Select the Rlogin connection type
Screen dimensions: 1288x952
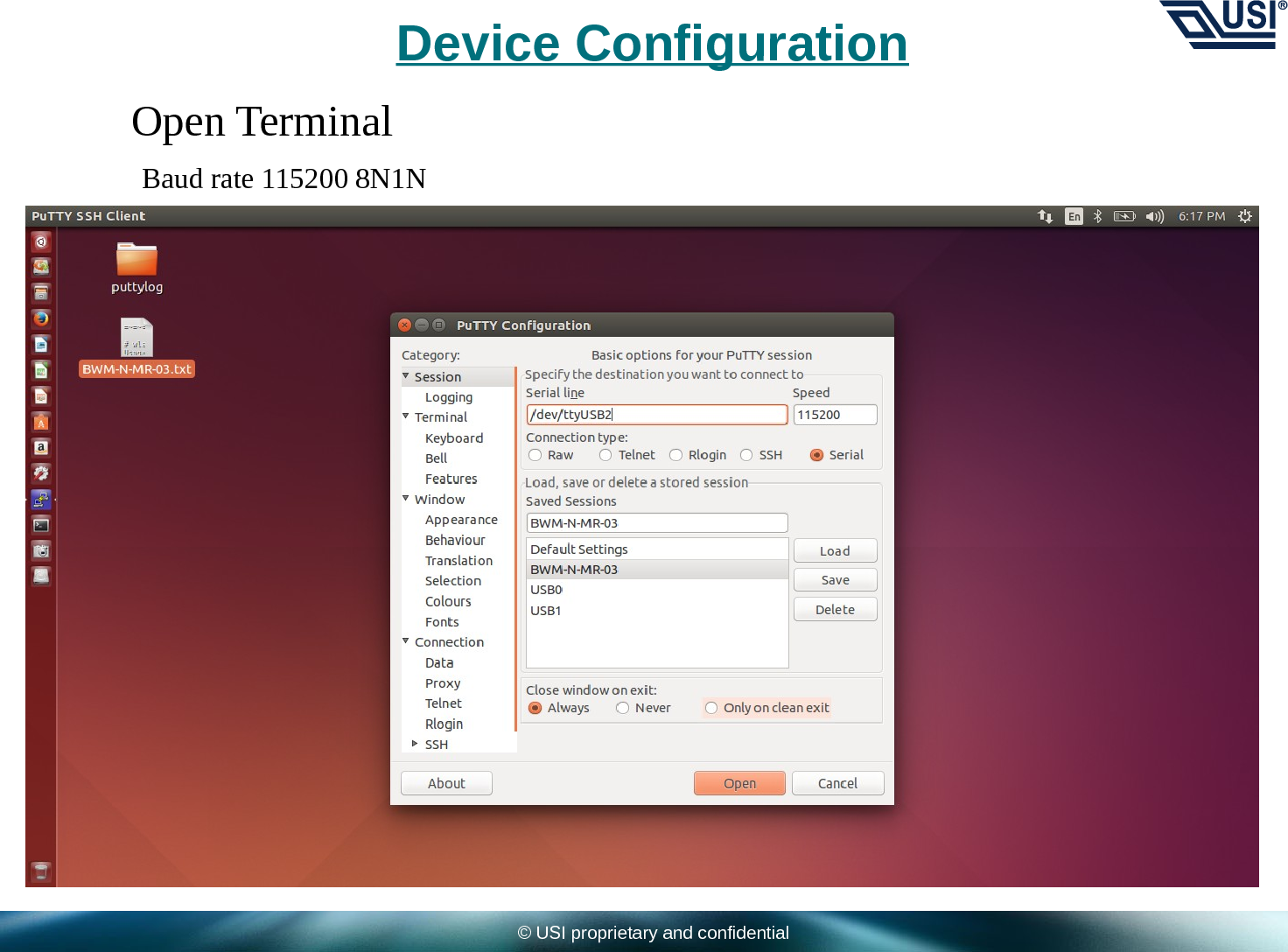(675, 455)
